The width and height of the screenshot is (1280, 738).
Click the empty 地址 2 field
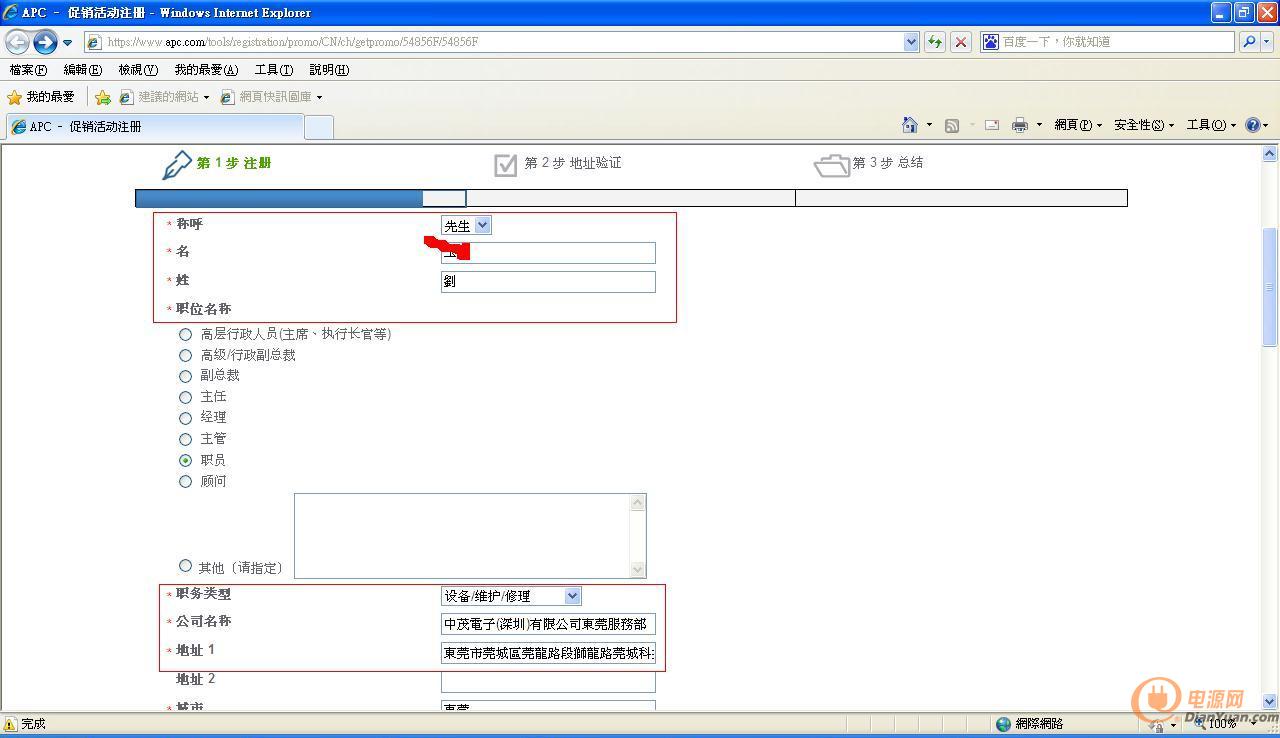click(x=548, y=682)
